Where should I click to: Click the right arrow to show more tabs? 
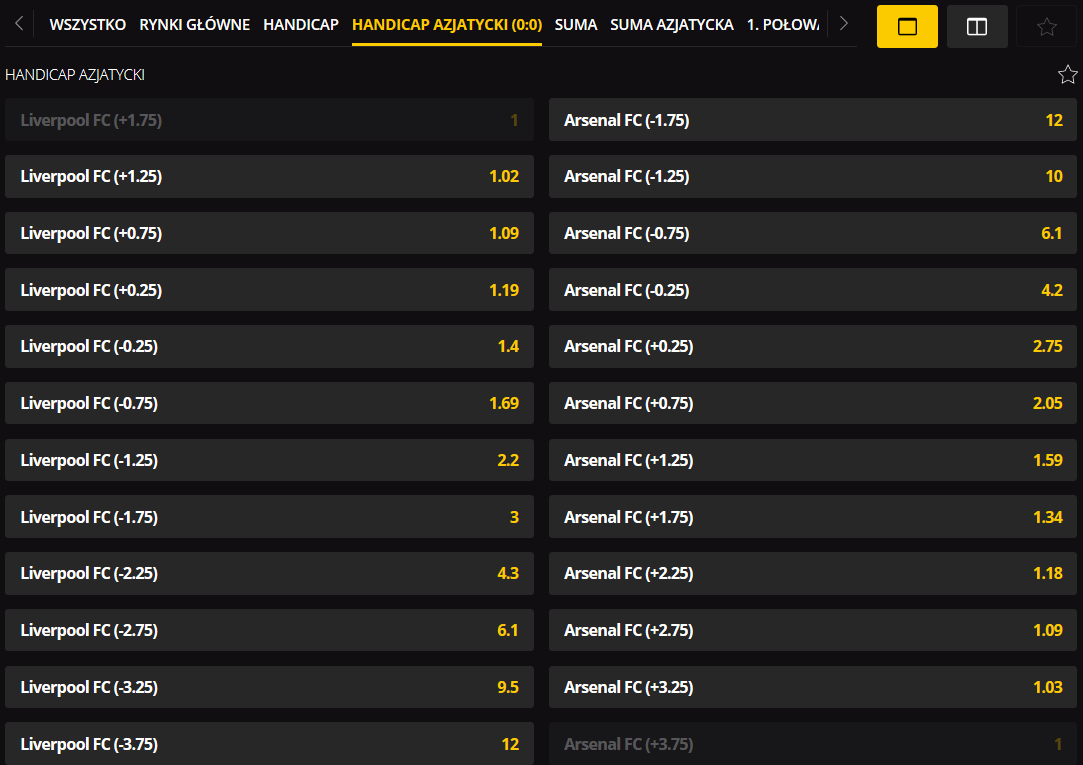pyautogui.click(x=843, y=24)
